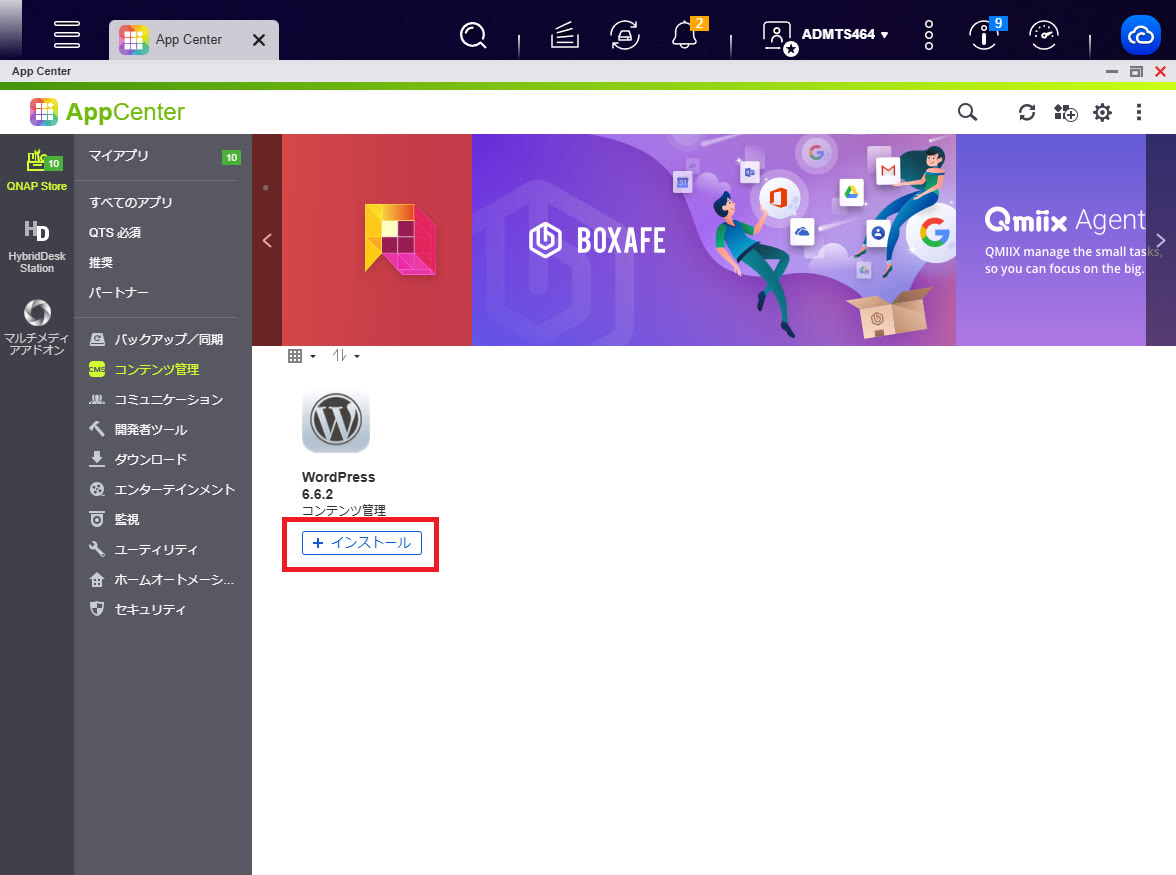Install WordPress with インストール button
1176x875 pixels.
(362, 543)
